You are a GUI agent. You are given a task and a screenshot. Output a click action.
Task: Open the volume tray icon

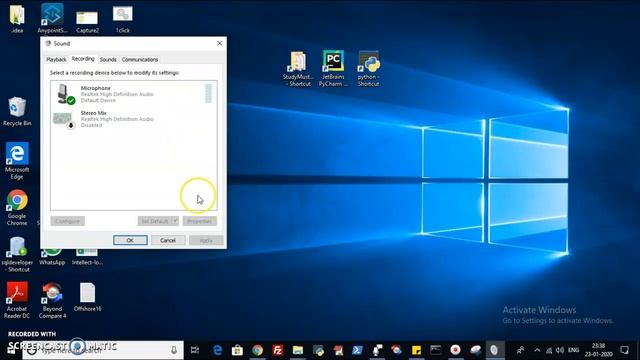(560, 350)
